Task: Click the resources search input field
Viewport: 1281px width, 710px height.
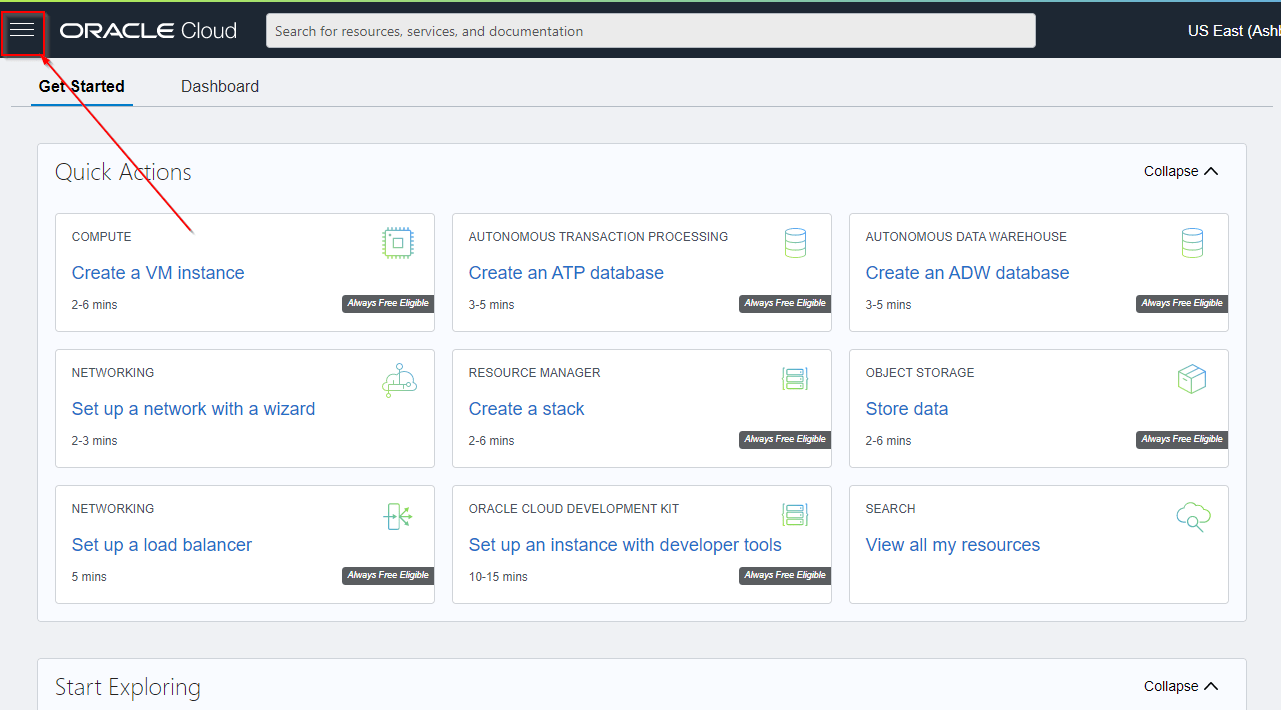Action: click(x=650, y=31)
